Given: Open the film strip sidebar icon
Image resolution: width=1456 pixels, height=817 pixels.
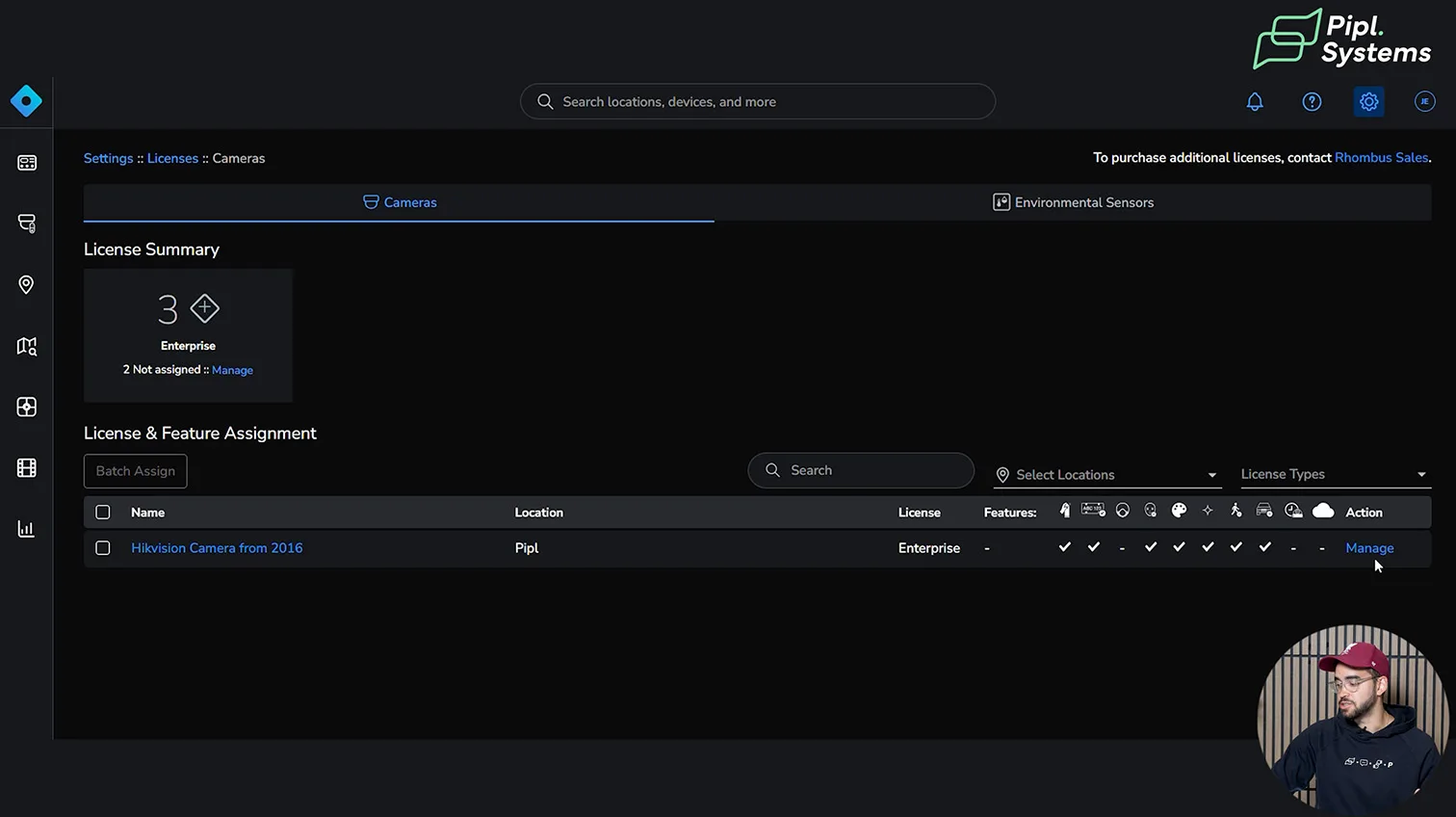Looking at the screenshot, I should [26, 468].
